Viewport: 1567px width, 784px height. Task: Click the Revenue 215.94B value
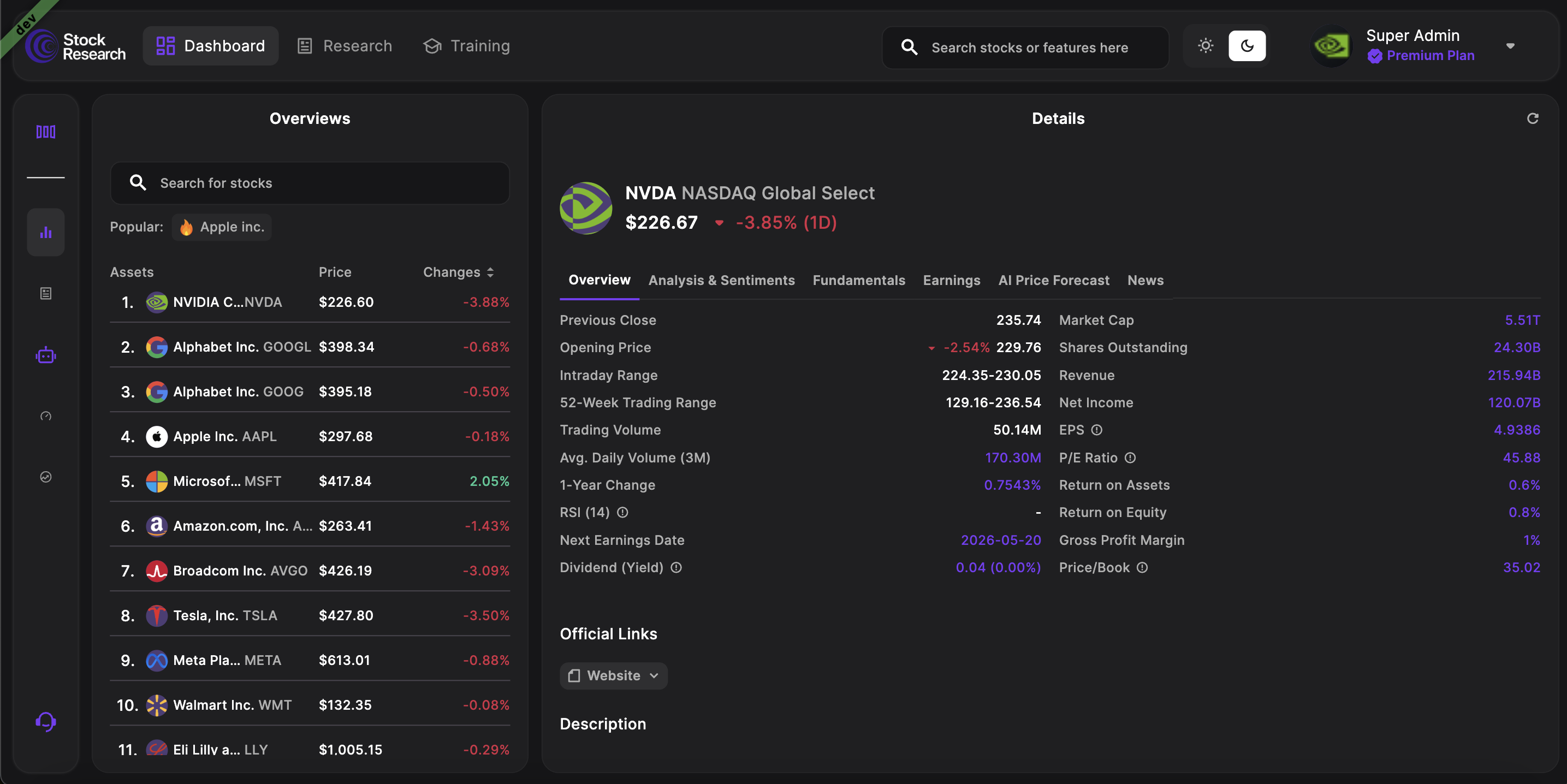click(x=1513, y=375)
